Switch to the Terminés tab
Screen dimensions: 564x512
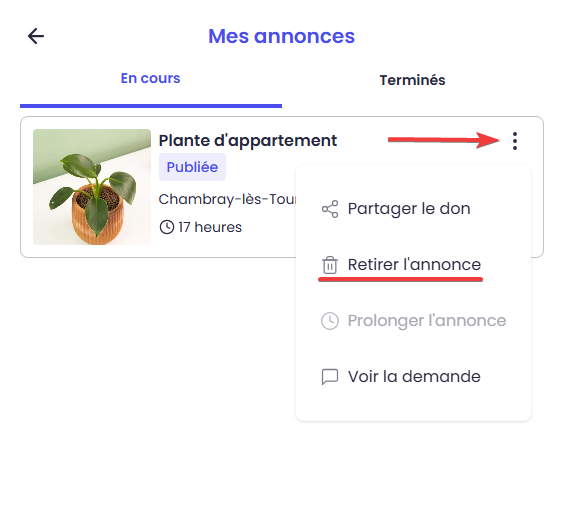point(413,80)
